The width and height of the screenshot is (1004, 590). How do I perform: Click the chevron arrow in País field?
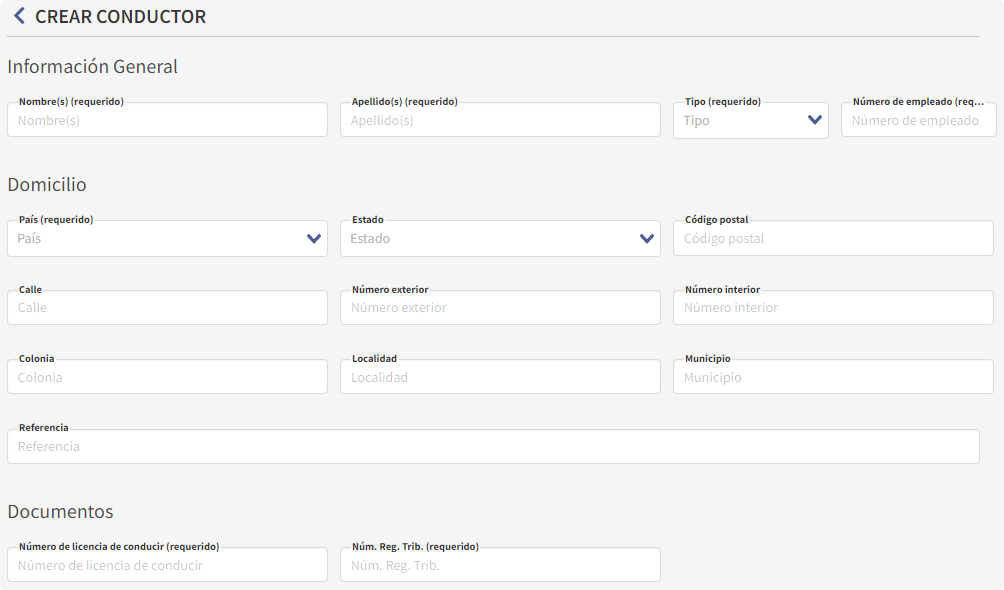click(314, 239)
